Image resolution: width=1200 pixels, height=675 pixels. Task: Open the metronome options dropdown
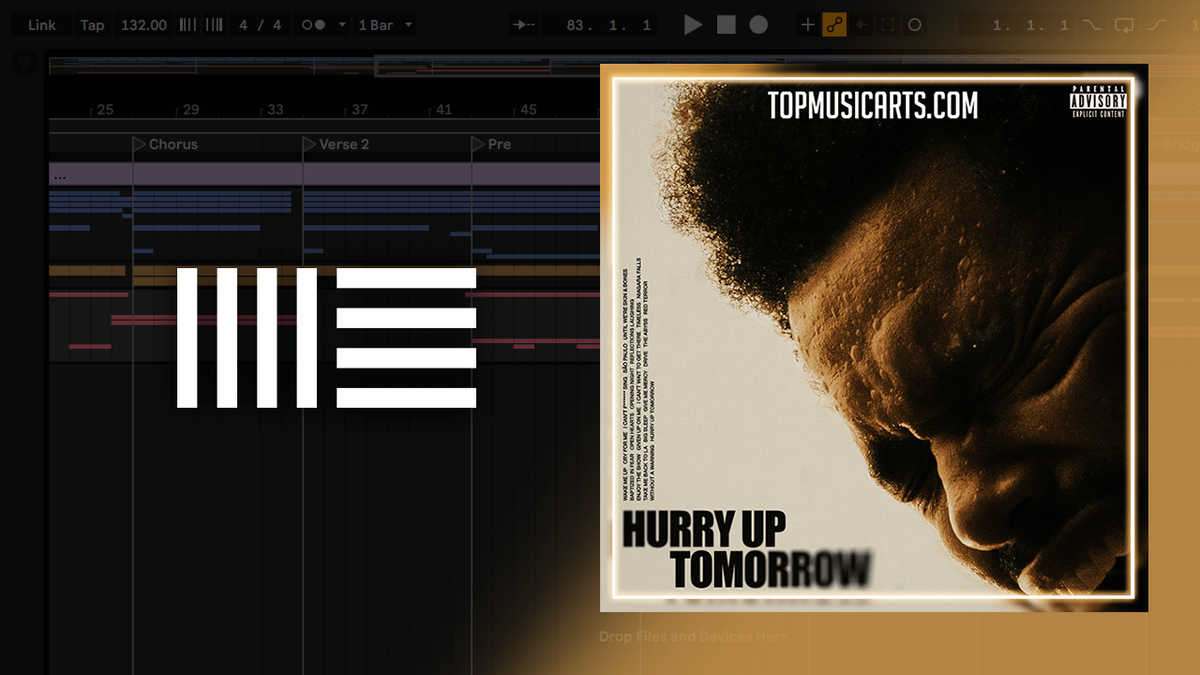343,24
